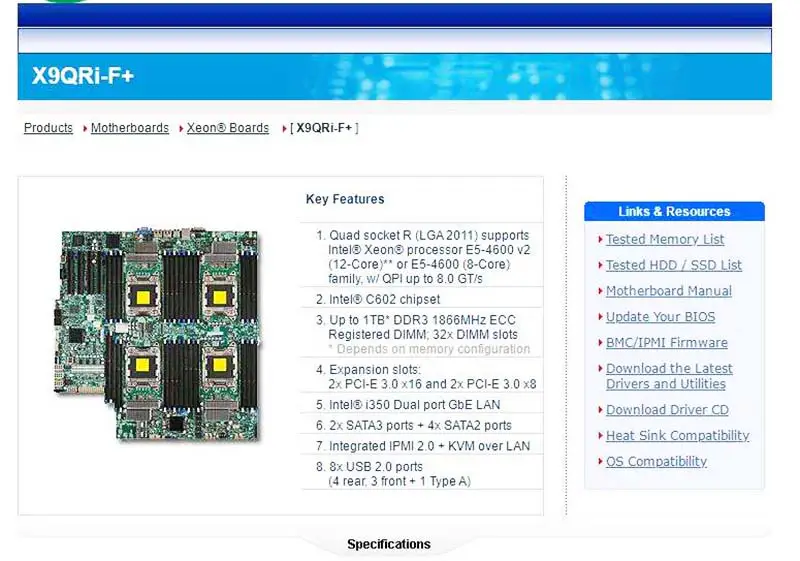Click the Depends on memory configuration note
Image resolution: width=800 pixels, height=561 pixels.
429,349
